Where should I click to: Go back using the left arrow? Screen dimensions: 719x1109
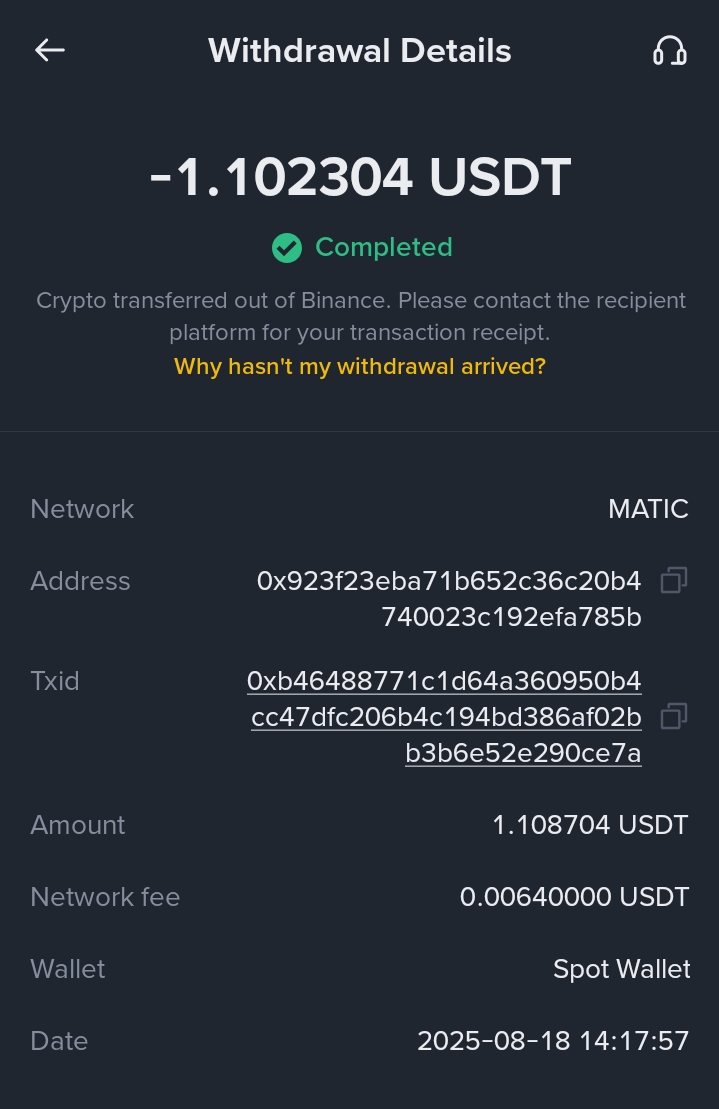(x=49, y=50)
